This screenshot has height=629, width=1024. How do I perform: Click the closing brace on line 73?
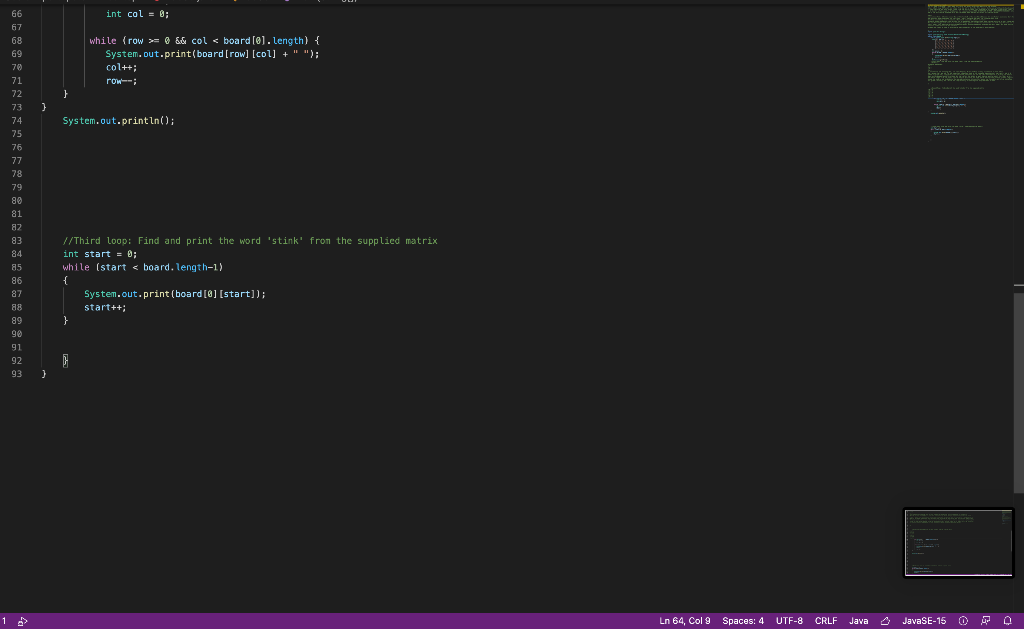pyautogui.click(x=44, y=107)
